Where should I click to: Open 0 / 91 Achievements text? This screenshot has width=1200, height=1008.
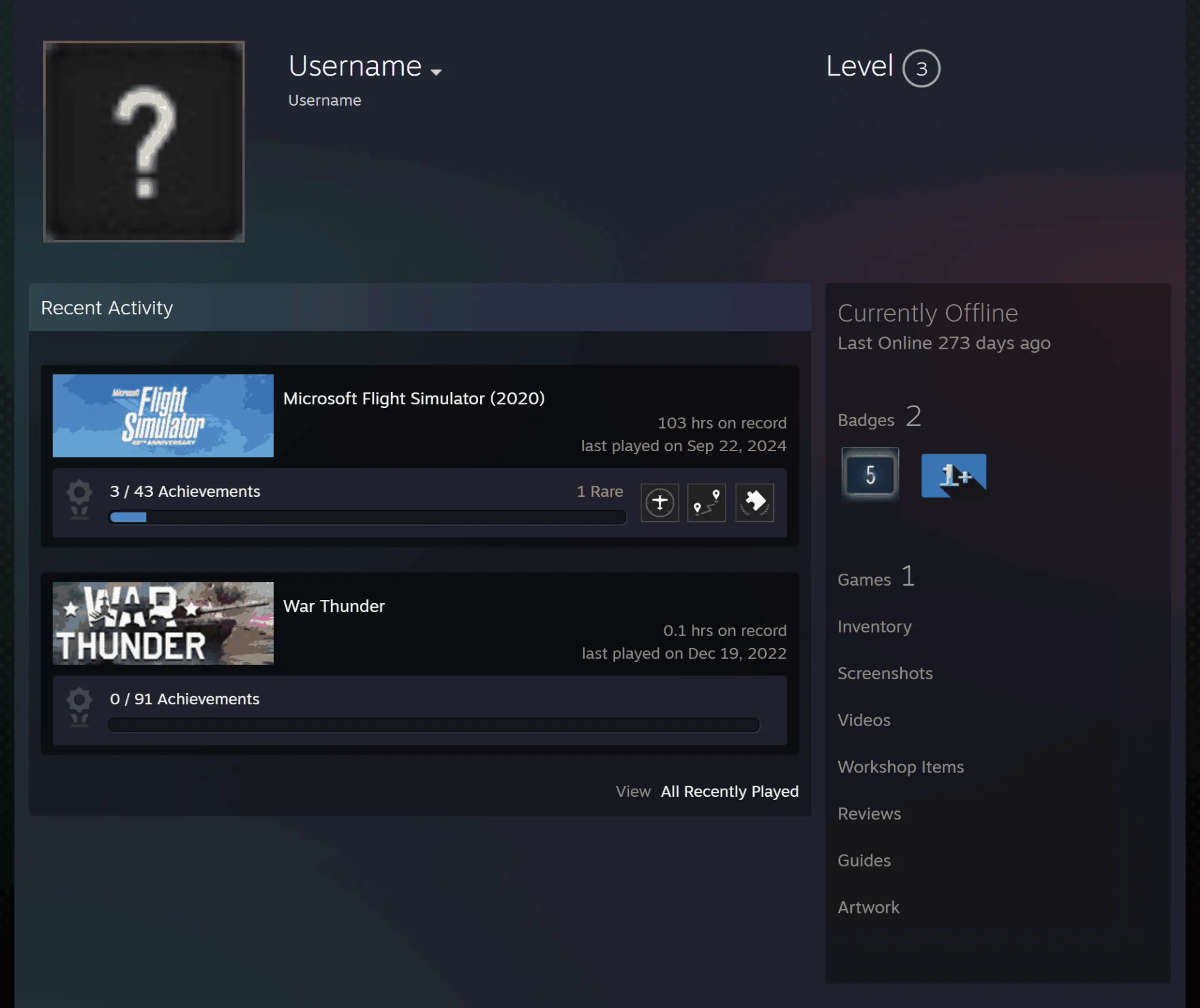(184, 699)
